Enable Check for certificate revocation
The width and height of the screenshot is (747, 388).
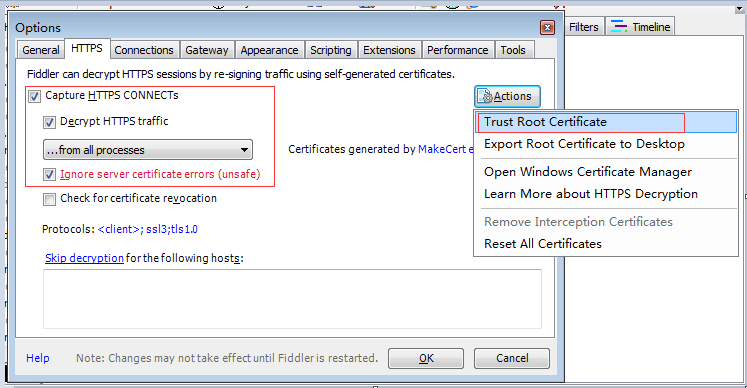pyautogui.click(x=49, y=199)
